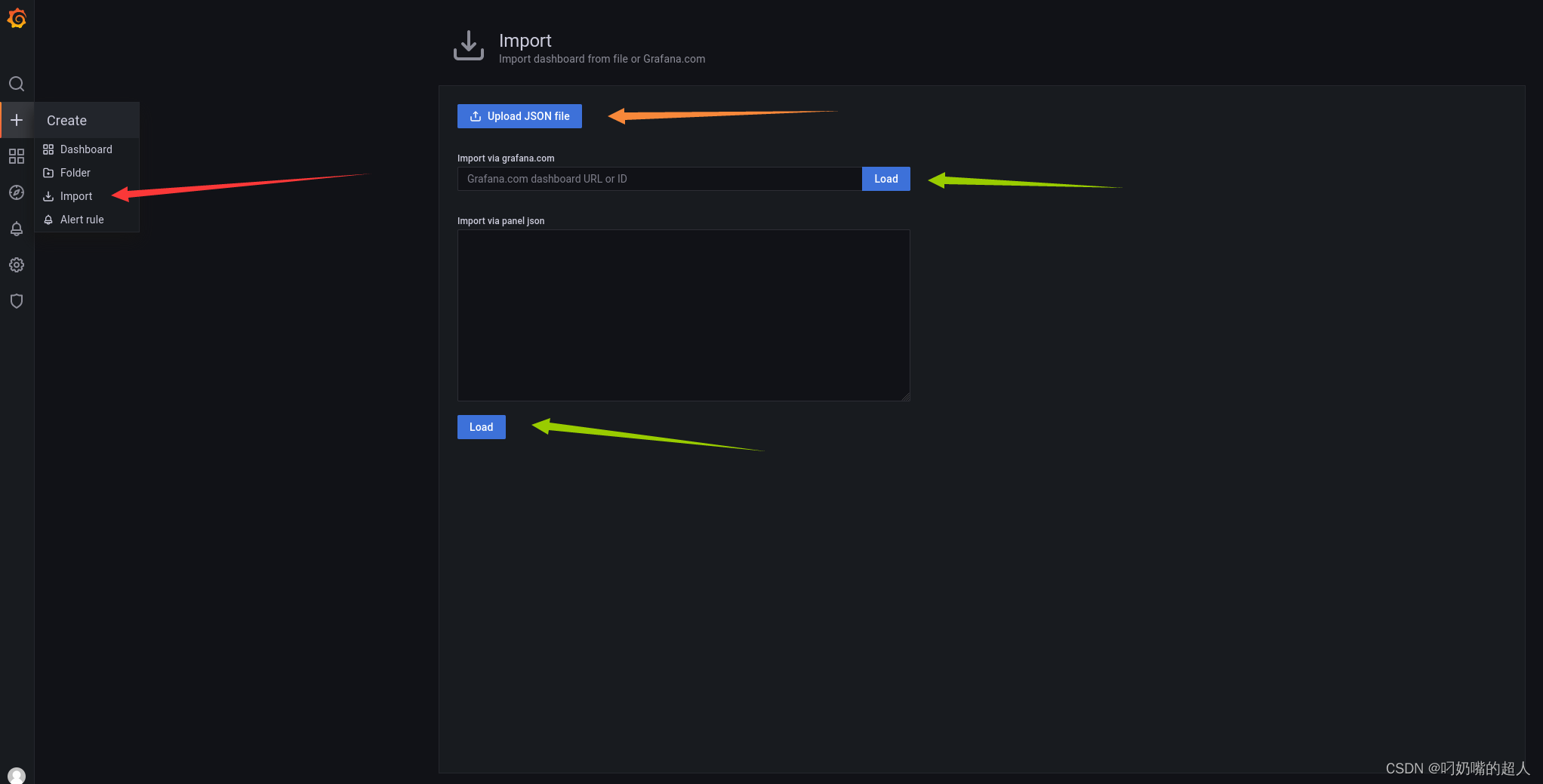Open the Configuration gear icon
1543x784 pixels.
point(17,265)
